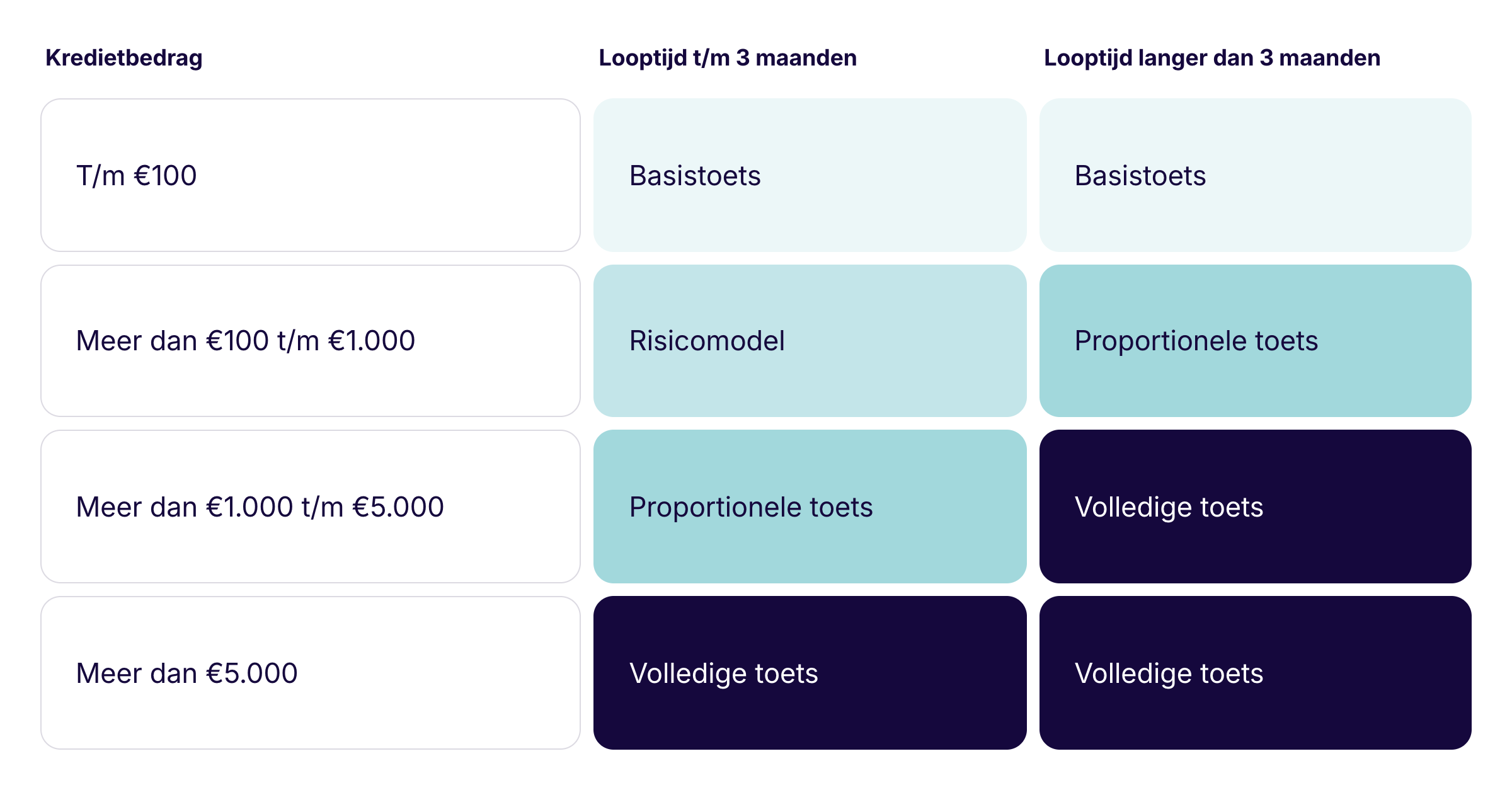The image size is (1512, 790).
Task: Click the Kredietbedrag column header
Action: [124, 58]
